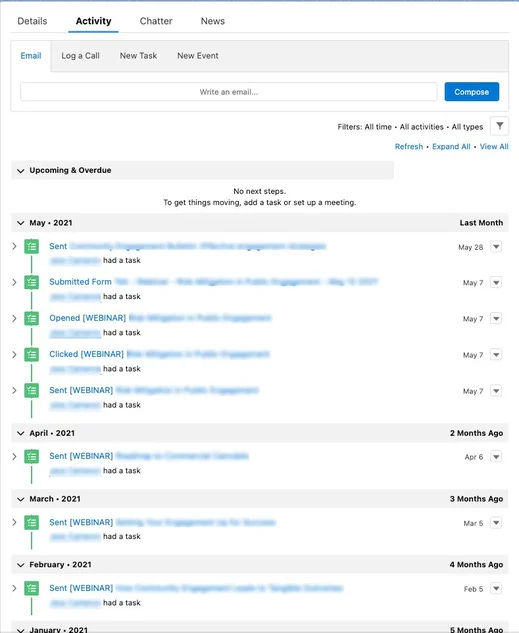Screen dimensions: 519x633
Task: Open the New Event tab
Action: click(198, 56)
